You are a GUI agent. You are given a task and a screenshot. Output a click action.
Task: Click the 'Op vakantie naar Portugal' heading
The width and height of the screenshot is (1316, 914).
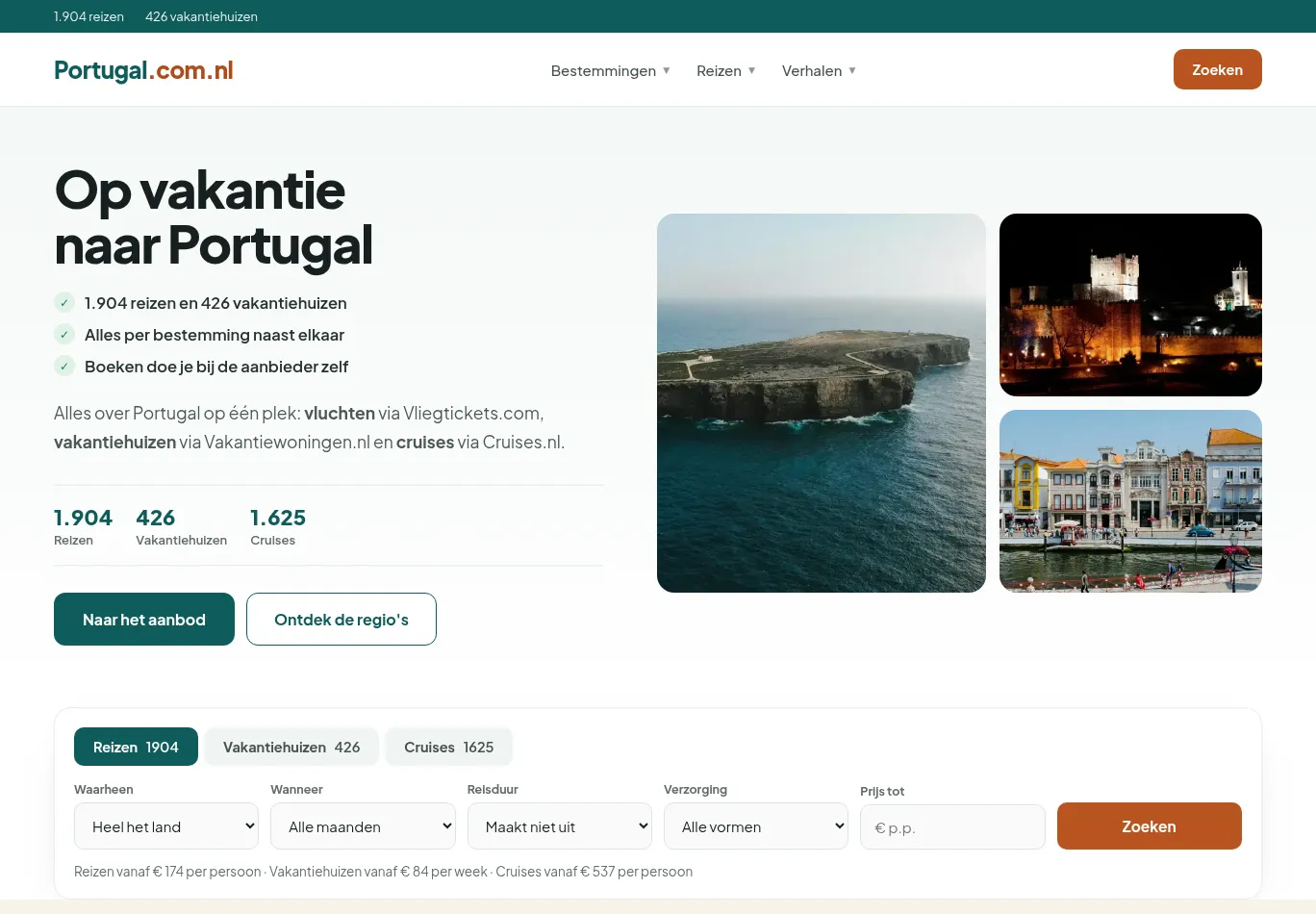pyautogui.click(x=214, y=217)
